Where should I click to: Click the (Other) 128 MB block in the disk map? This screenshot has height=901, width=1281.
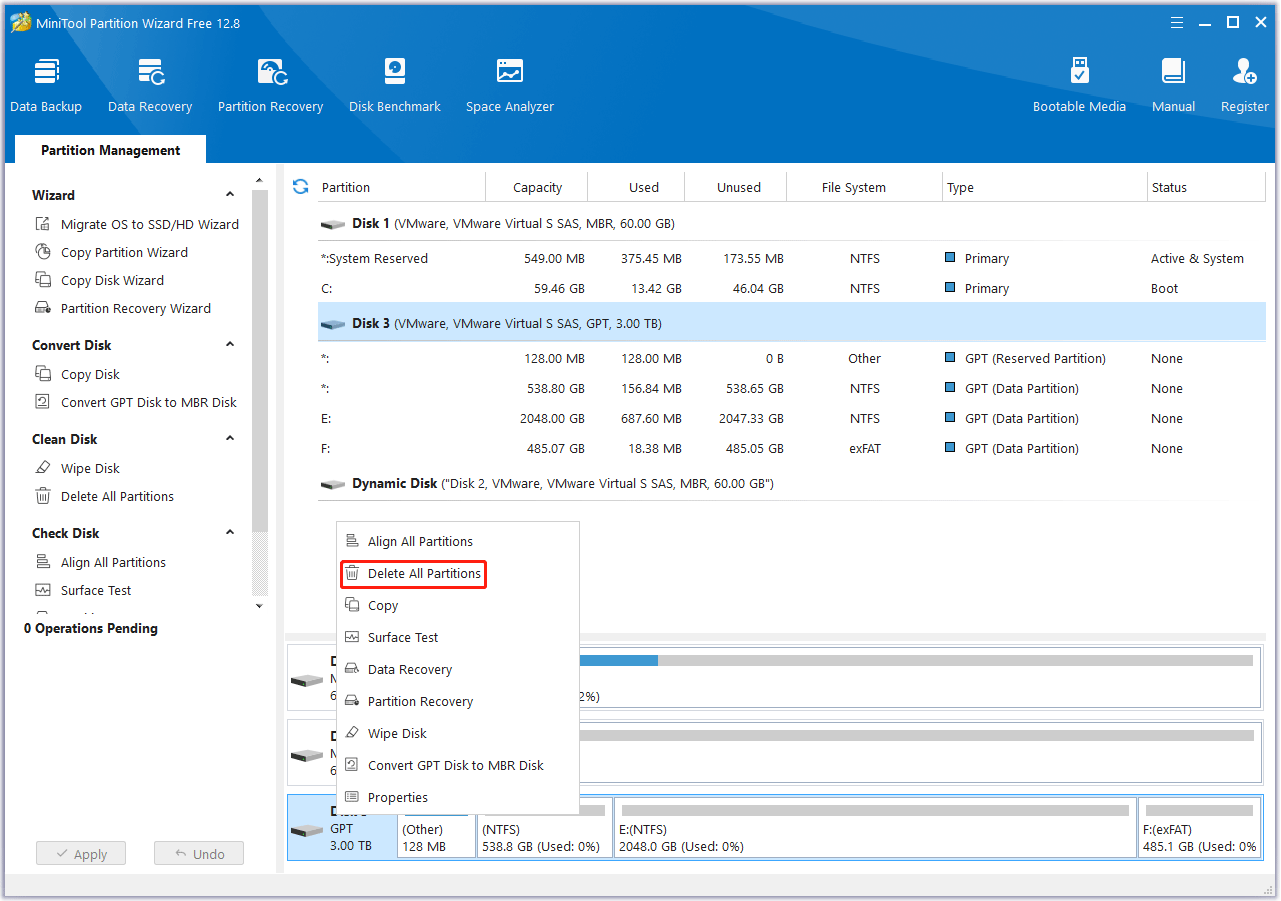437,836
